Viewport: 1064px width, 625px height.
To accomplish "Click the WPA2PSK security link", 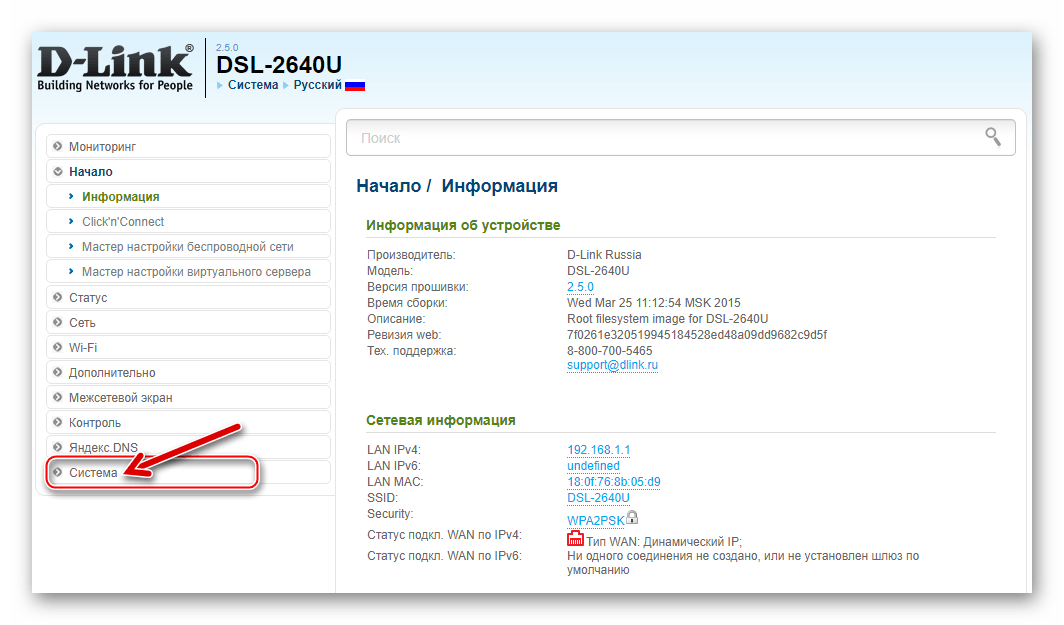I will click(x=596, y=520).
